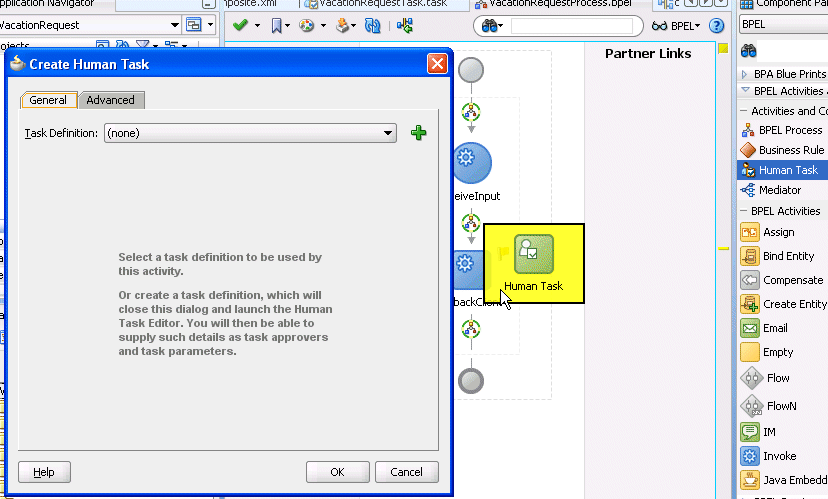This screenshot has width=828, height=499.
Task: Click the blue refresh arrows icon
Action: [x=372, y=25]
